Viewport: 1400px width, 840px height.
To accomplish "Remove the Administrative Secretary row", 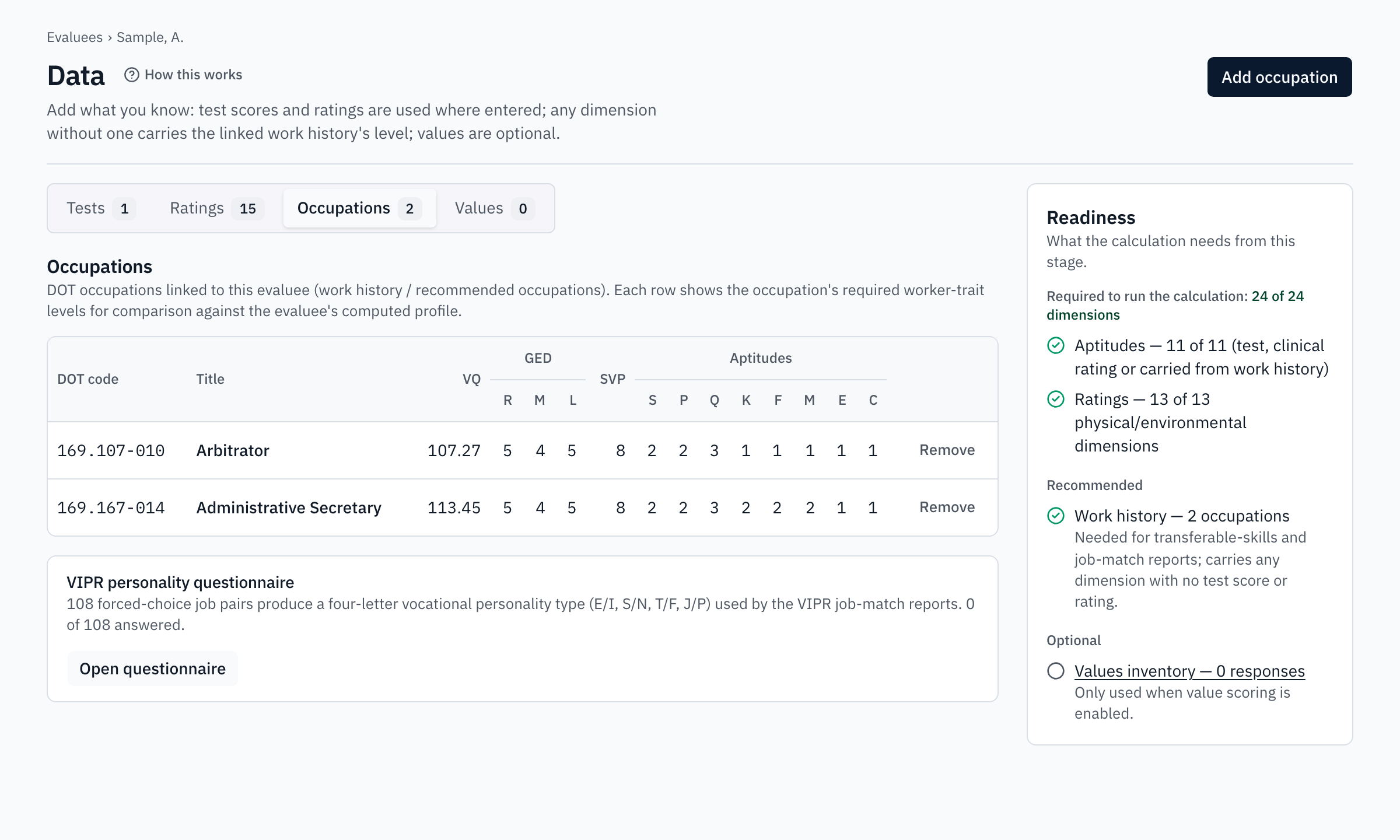I will [947, 507].
